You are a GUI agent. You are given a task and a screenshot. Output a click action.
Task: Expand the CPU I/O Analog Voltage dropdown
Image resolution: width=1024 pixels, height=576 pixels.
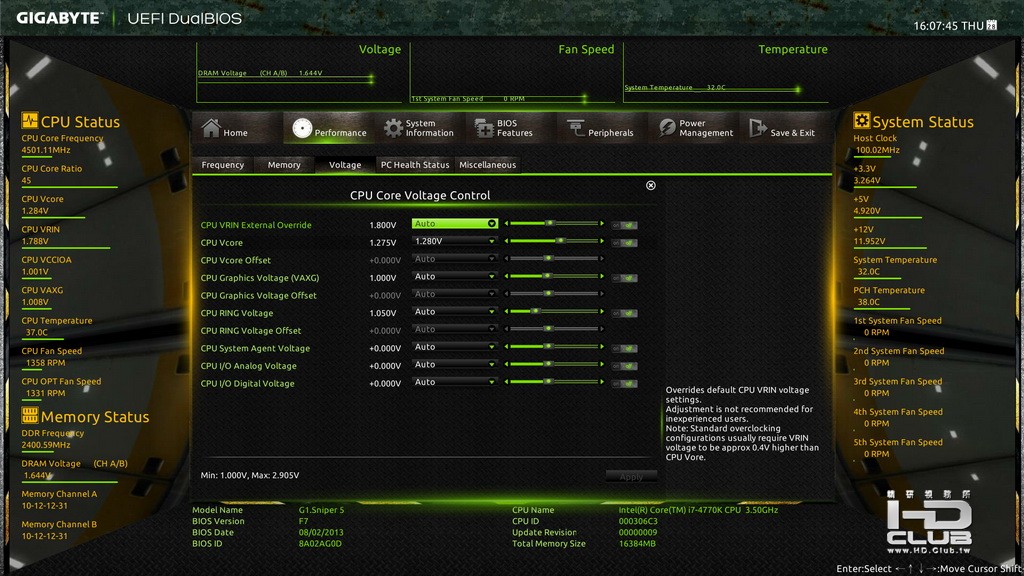[x=455, y=365]
